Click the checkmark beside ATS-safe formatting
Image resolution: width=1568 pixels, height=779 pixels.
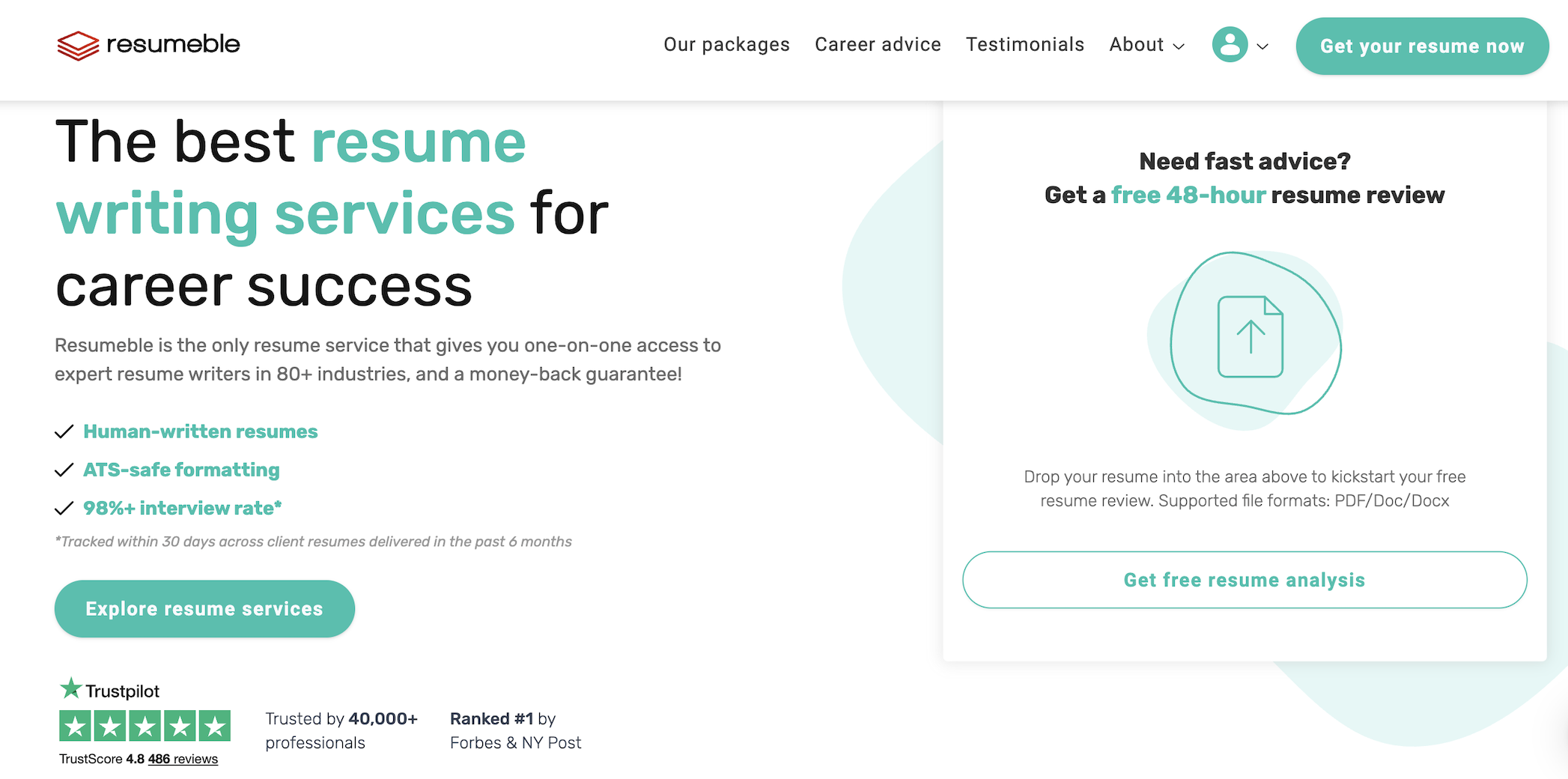coord(63,470)
